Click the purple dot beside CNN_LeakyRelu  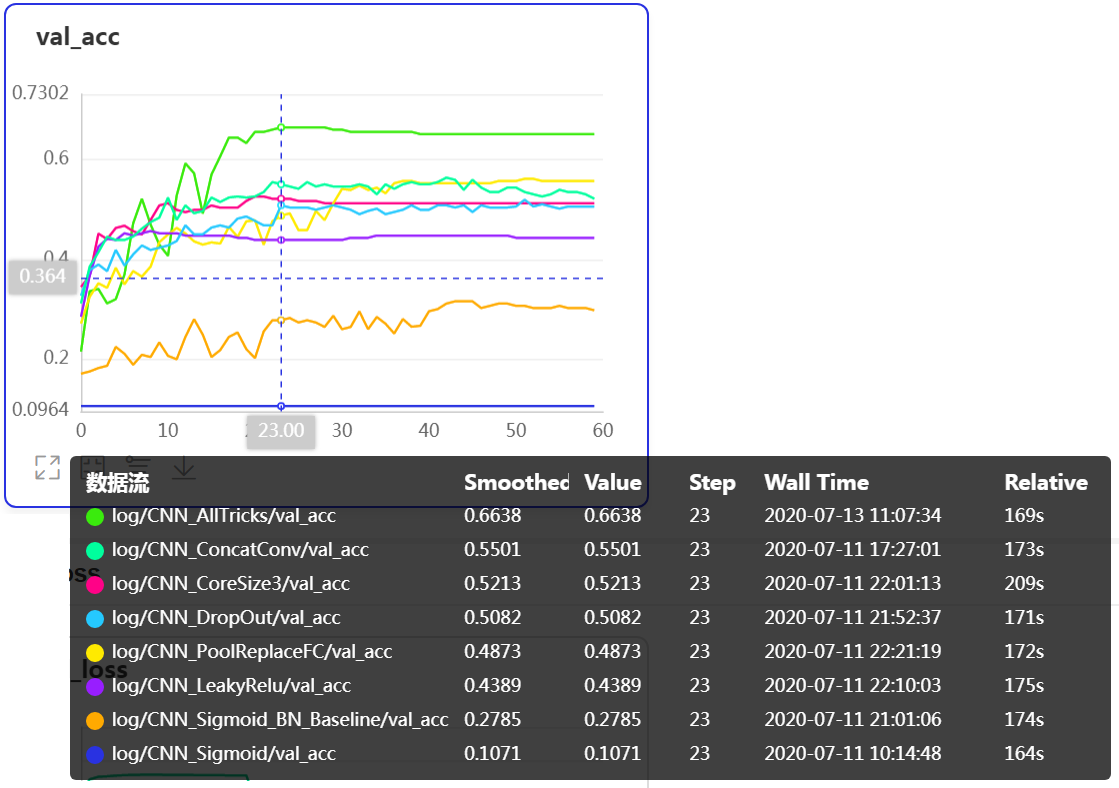pyautogui.click(x=95, y=687)
